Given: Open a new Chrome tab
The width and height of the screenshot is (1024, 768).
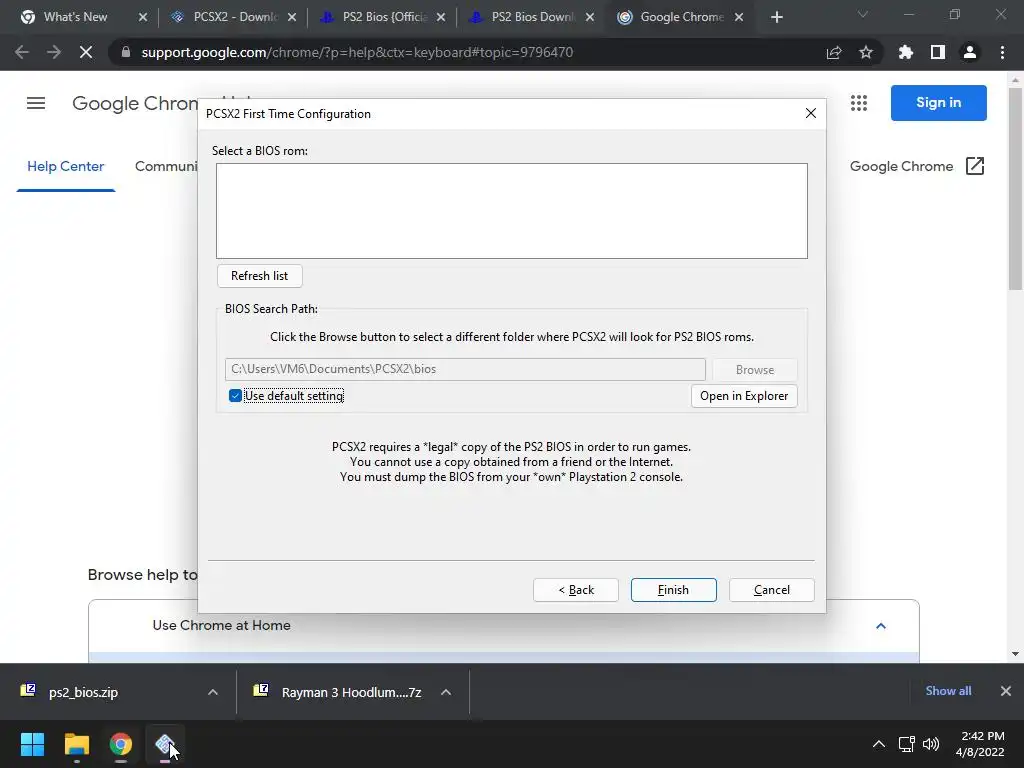Looking at the screenshot, I should [x=776, y=18].
